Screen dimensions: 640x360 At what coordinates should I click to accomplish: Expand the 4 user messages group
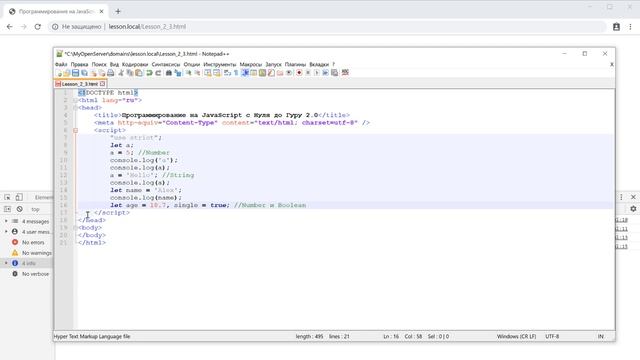coord(6,231)
